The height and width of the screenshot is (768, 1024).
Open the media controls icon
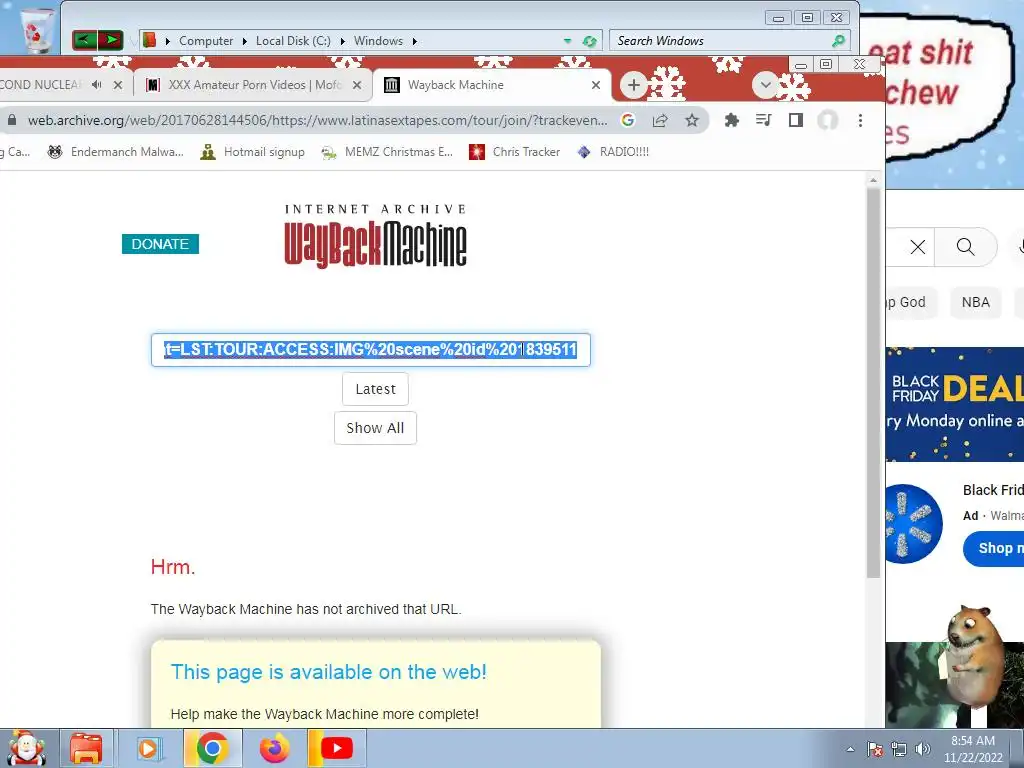click(x=763, y=120)
